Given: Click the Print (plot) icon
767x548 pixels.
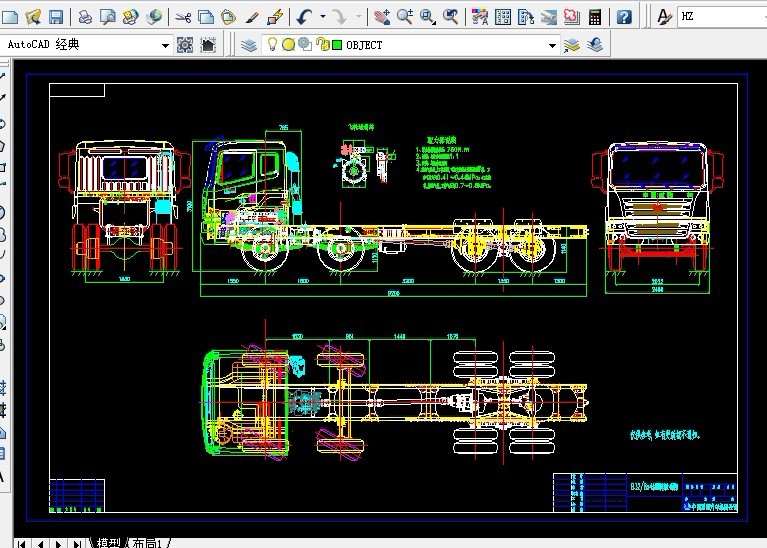Looking at the screenshot, I should 85,17.
